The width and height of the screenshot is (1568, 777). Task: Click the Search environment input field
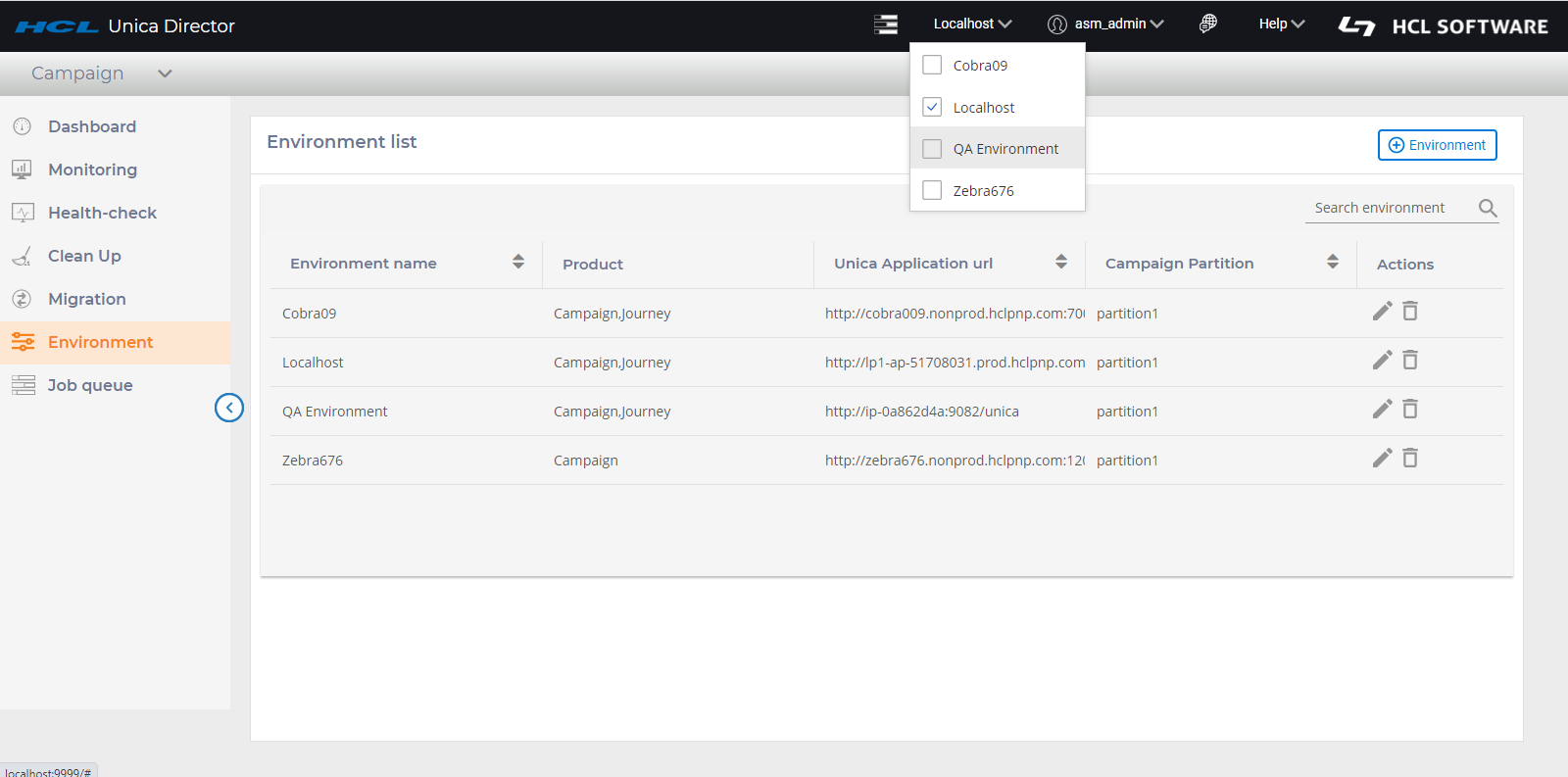point(1390,208)
